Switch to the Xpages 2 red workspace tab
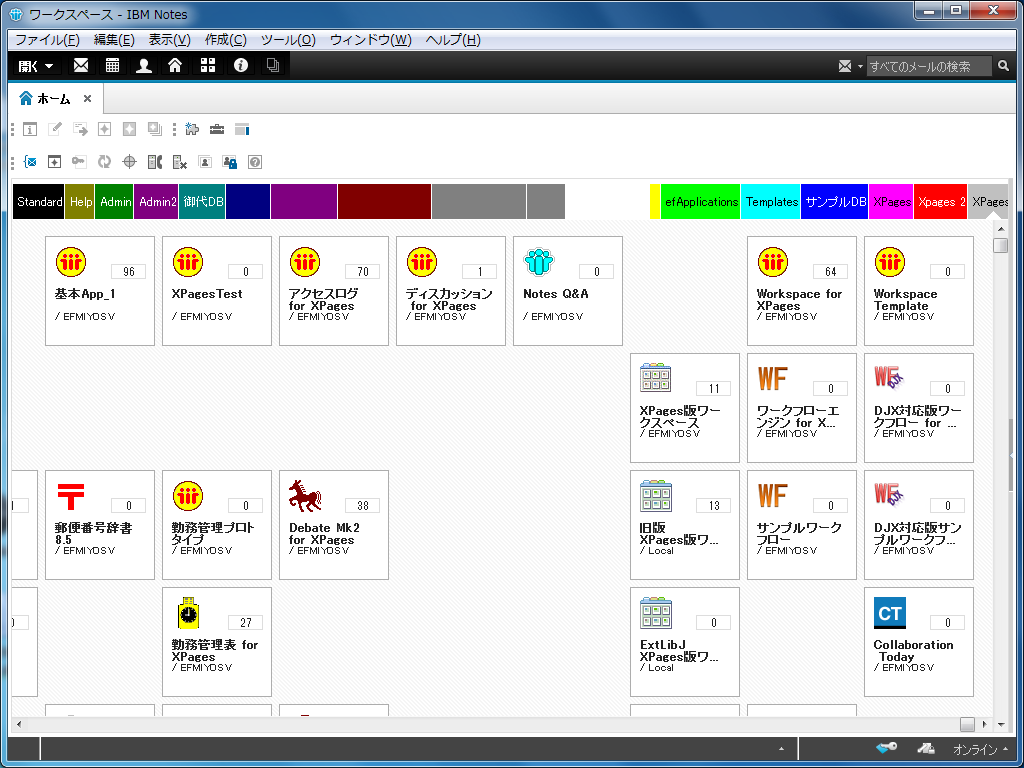The height and width of the screenshot is (768, 1024). coord(941,202)
